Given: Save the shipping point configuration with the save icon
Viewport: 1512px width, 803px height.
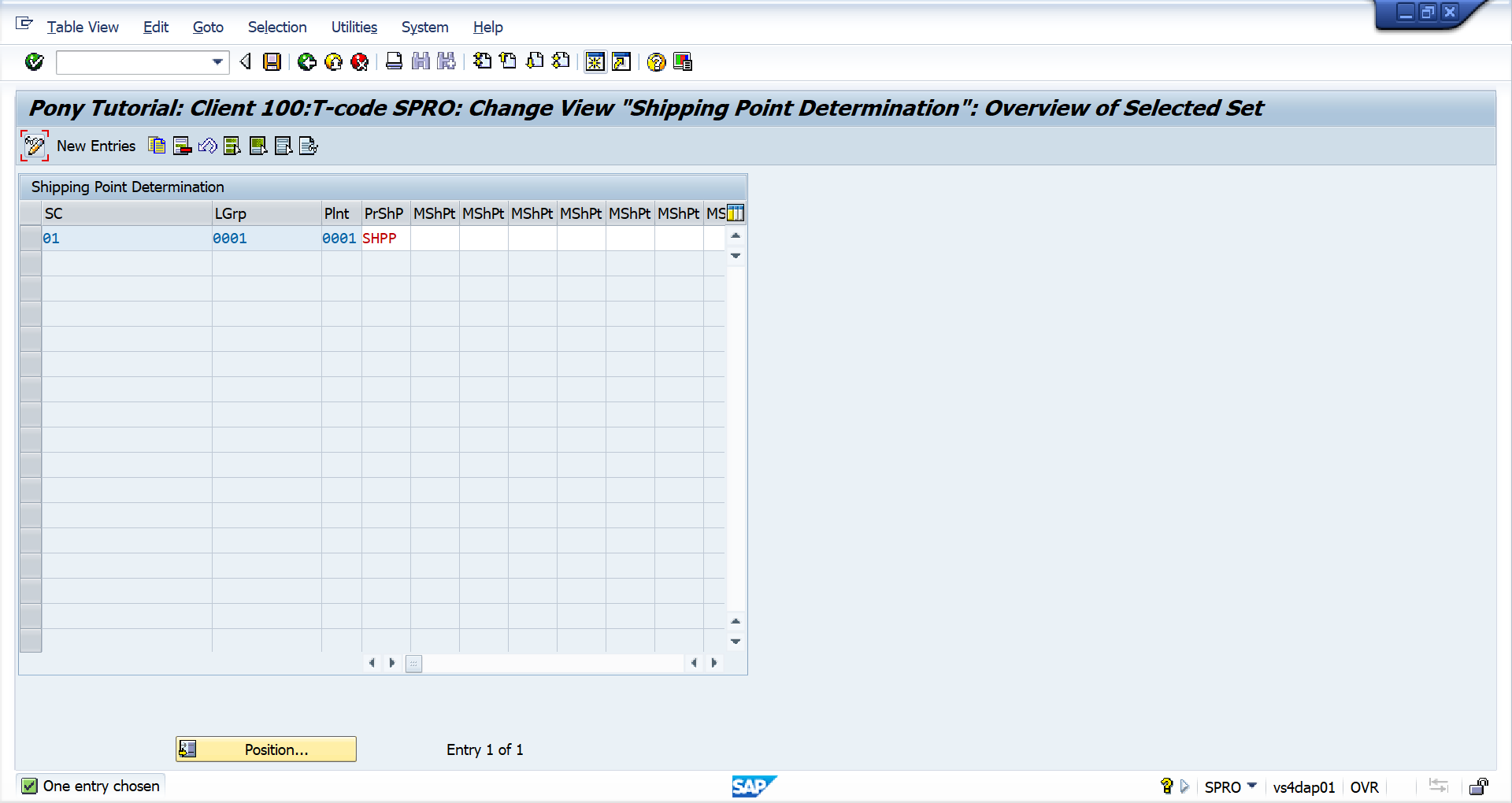Looking at the screenshot, I should (x=272, y=62).
